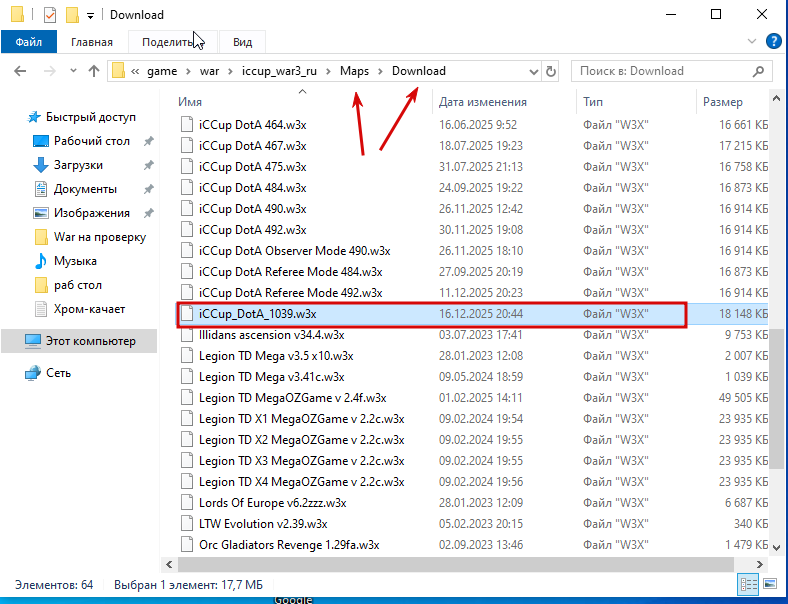Switch to the Вид ribbon tab
The image size is (788, 604).
tap(242, 42)
